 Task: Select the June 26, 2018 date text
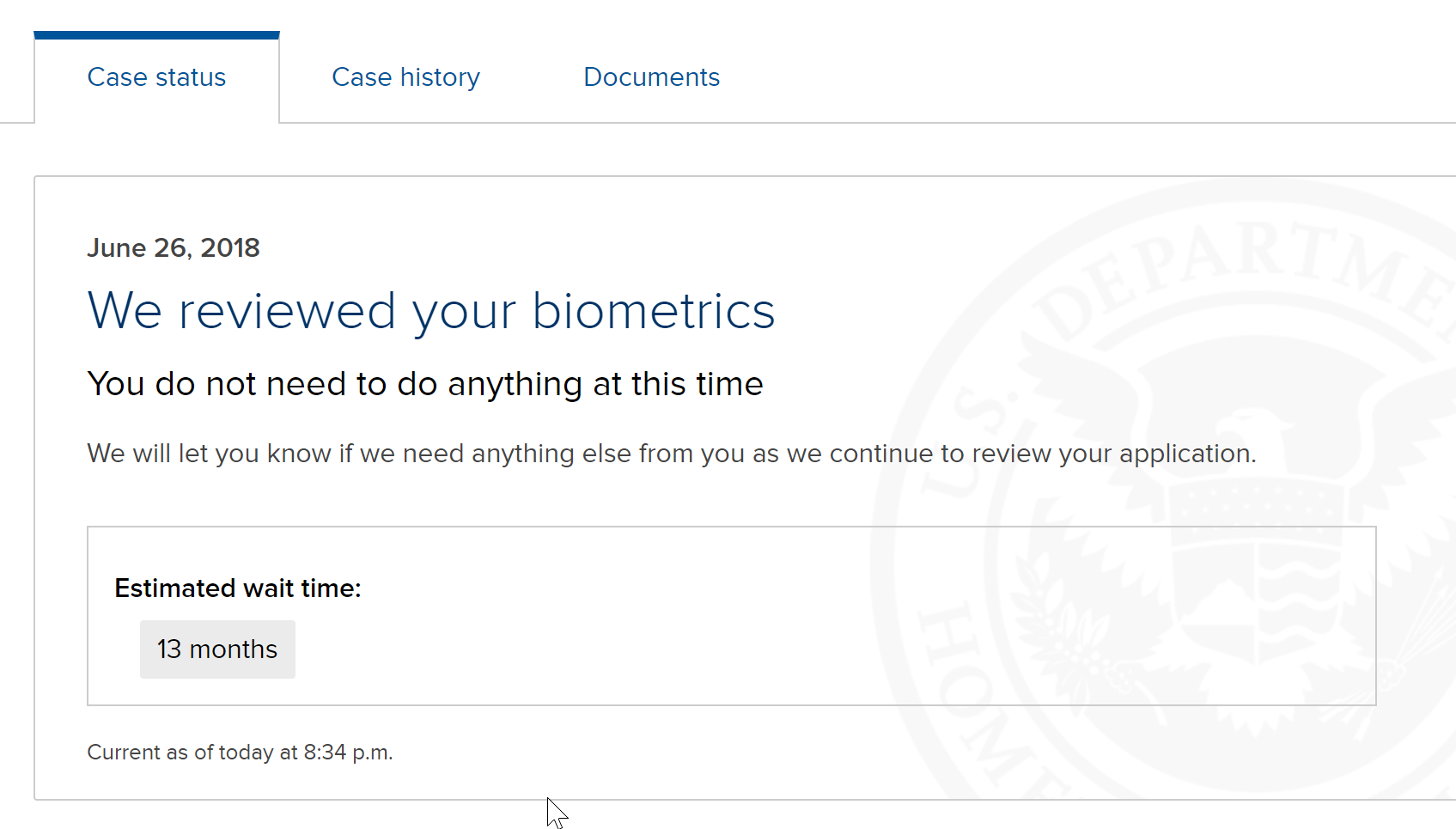tap(174, 248)
